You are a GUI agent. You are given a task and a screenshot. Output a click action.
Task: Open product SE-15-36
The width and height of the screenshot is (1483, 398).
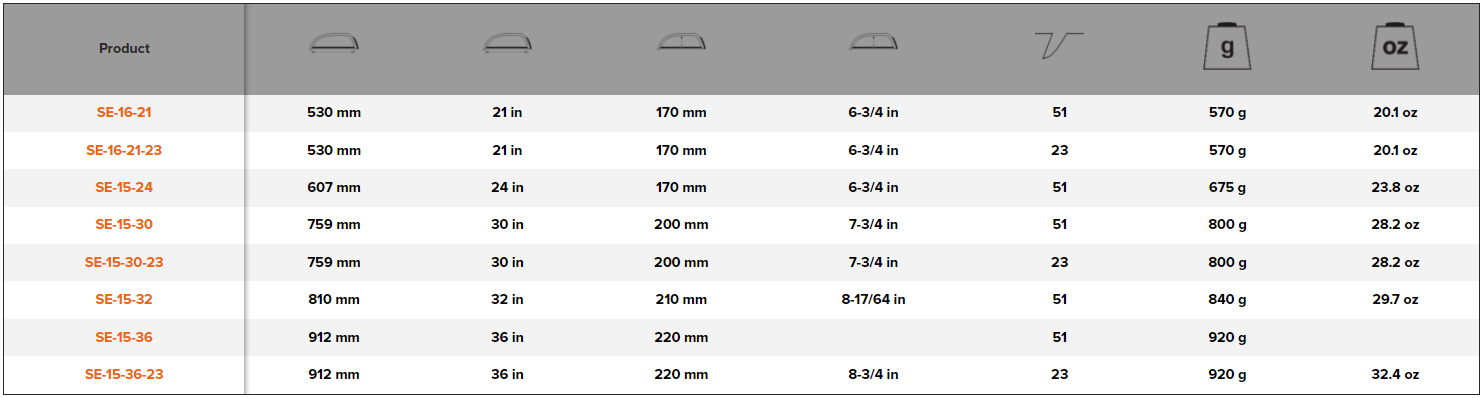(124, 337)
